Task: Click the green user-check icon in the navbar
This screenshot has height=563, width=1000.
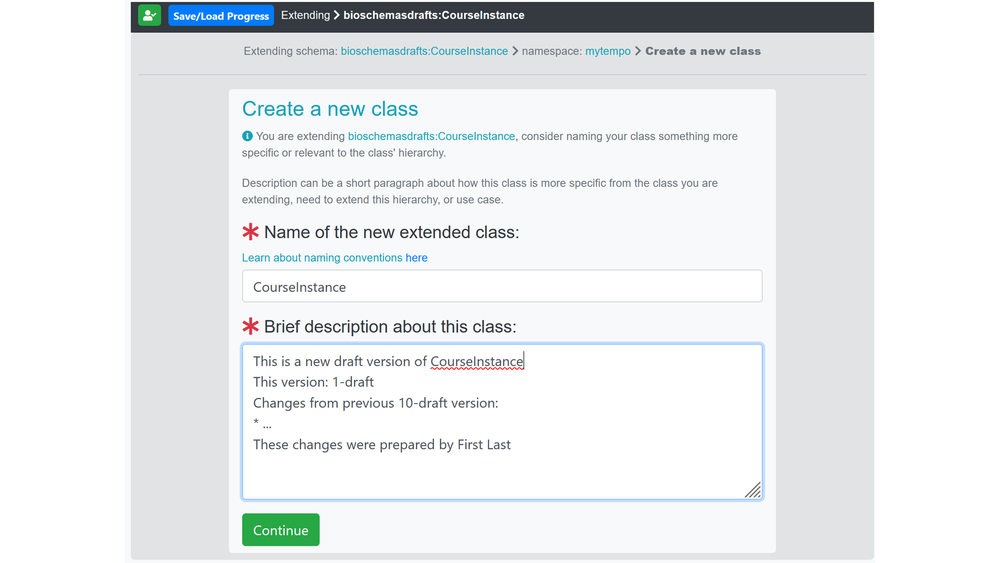Action: tap(149, 15)
